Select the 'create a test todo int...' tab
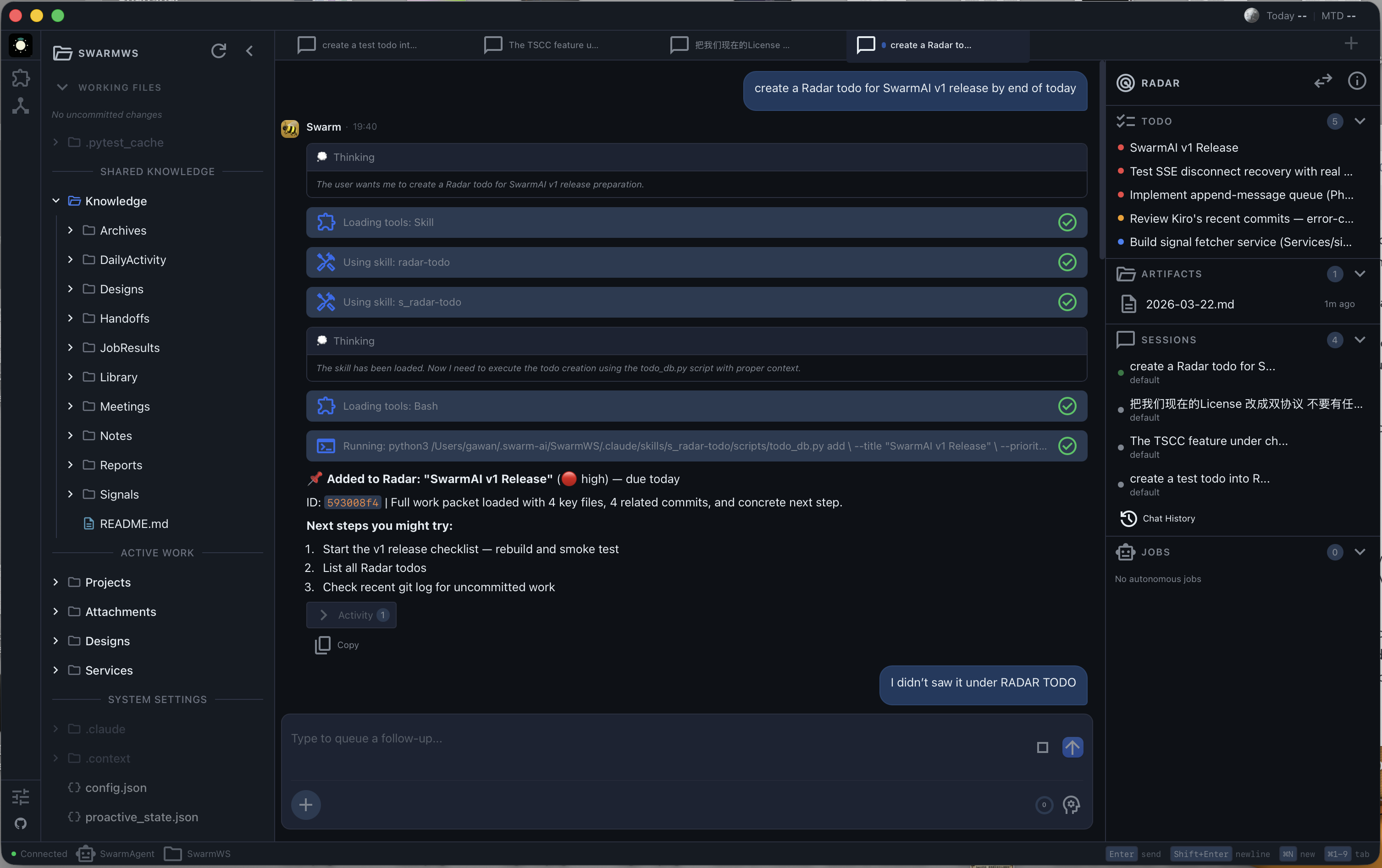This screenshot has width=1382, height=868. pyautogui.click(x=370, y=45)
